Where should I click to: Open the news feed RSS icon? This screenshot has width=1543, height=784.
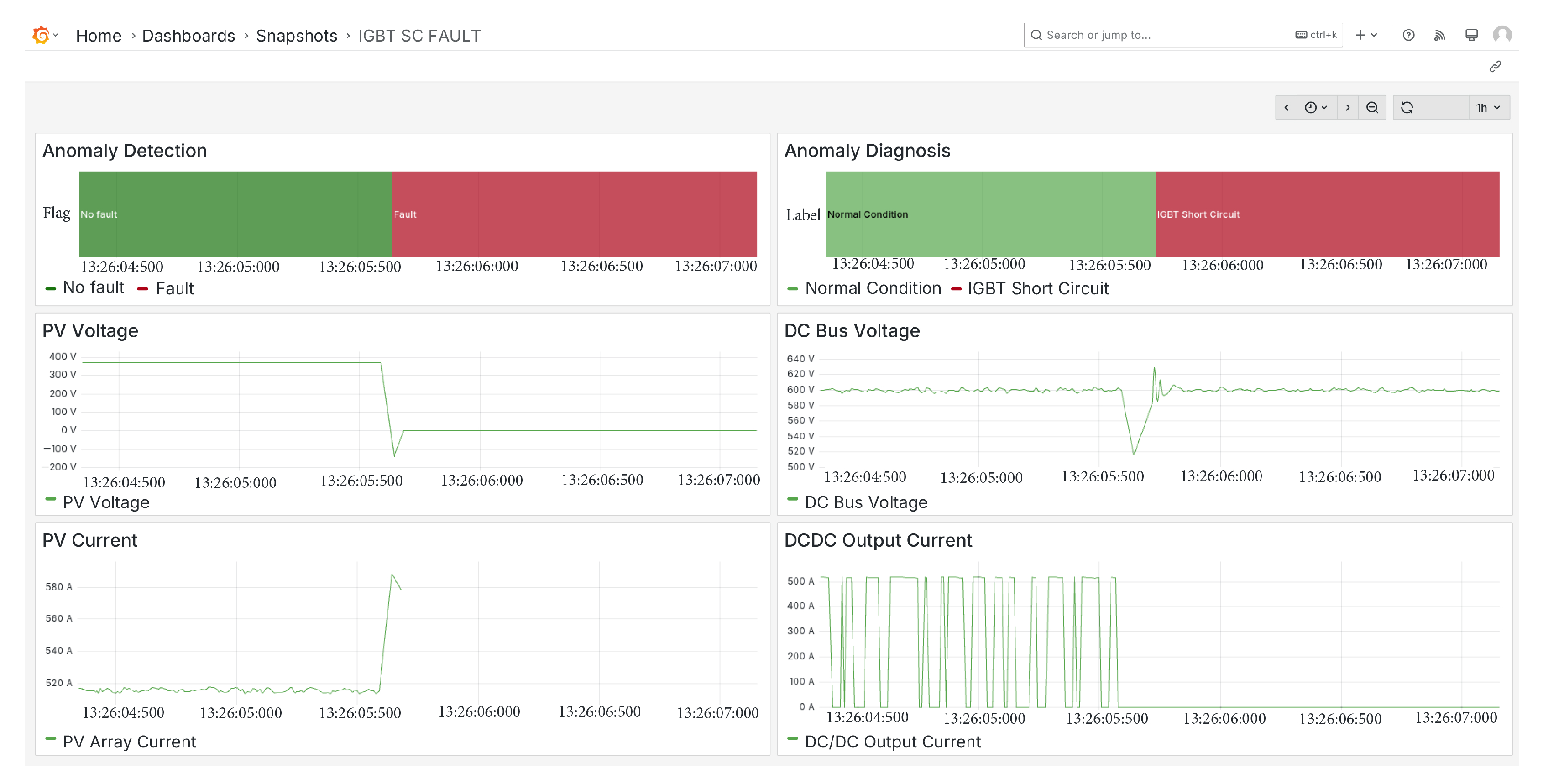click(x=1439, y=35)
